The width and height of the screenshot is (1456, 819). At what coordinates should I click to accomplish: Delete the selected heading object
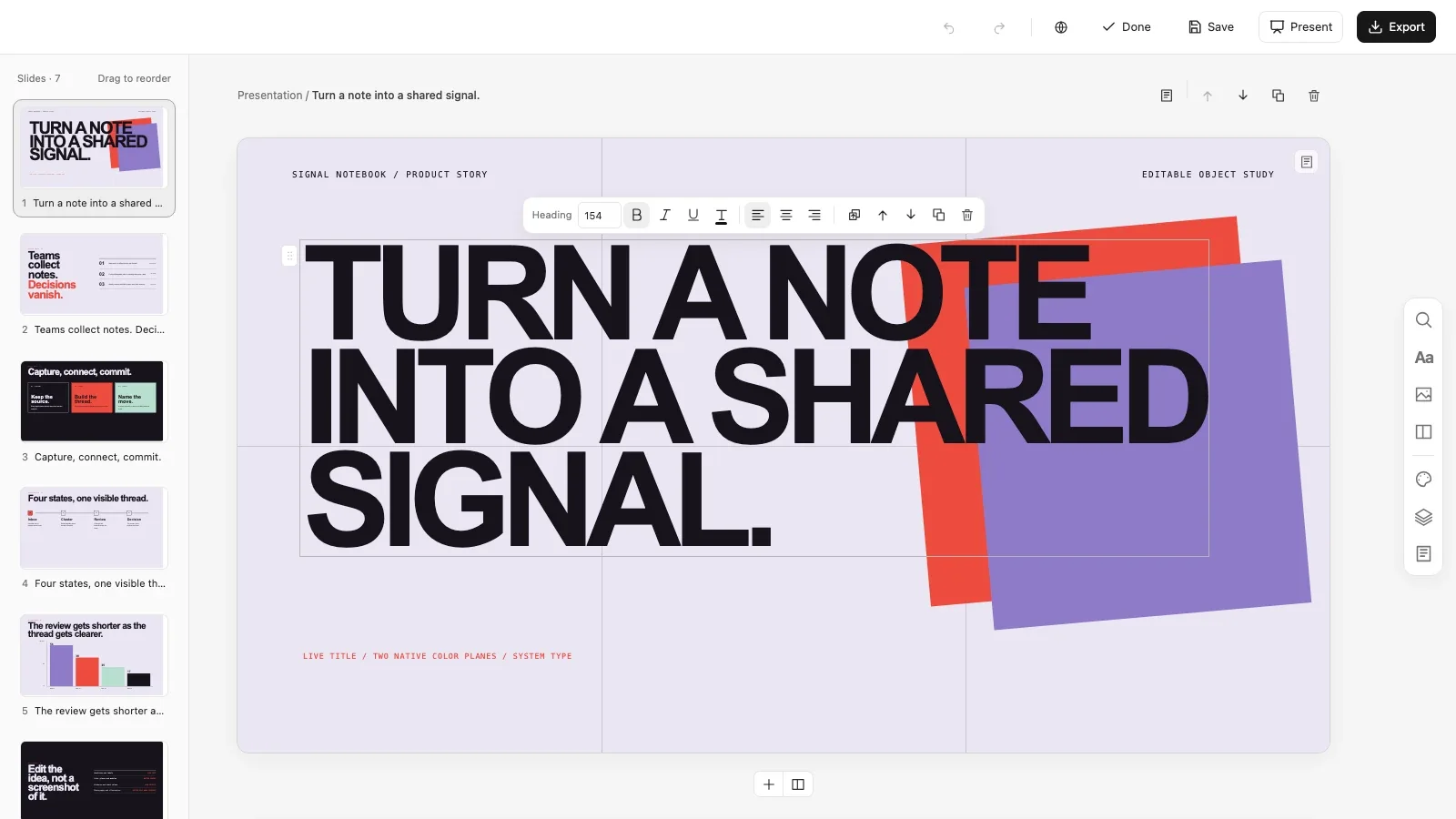967,216
